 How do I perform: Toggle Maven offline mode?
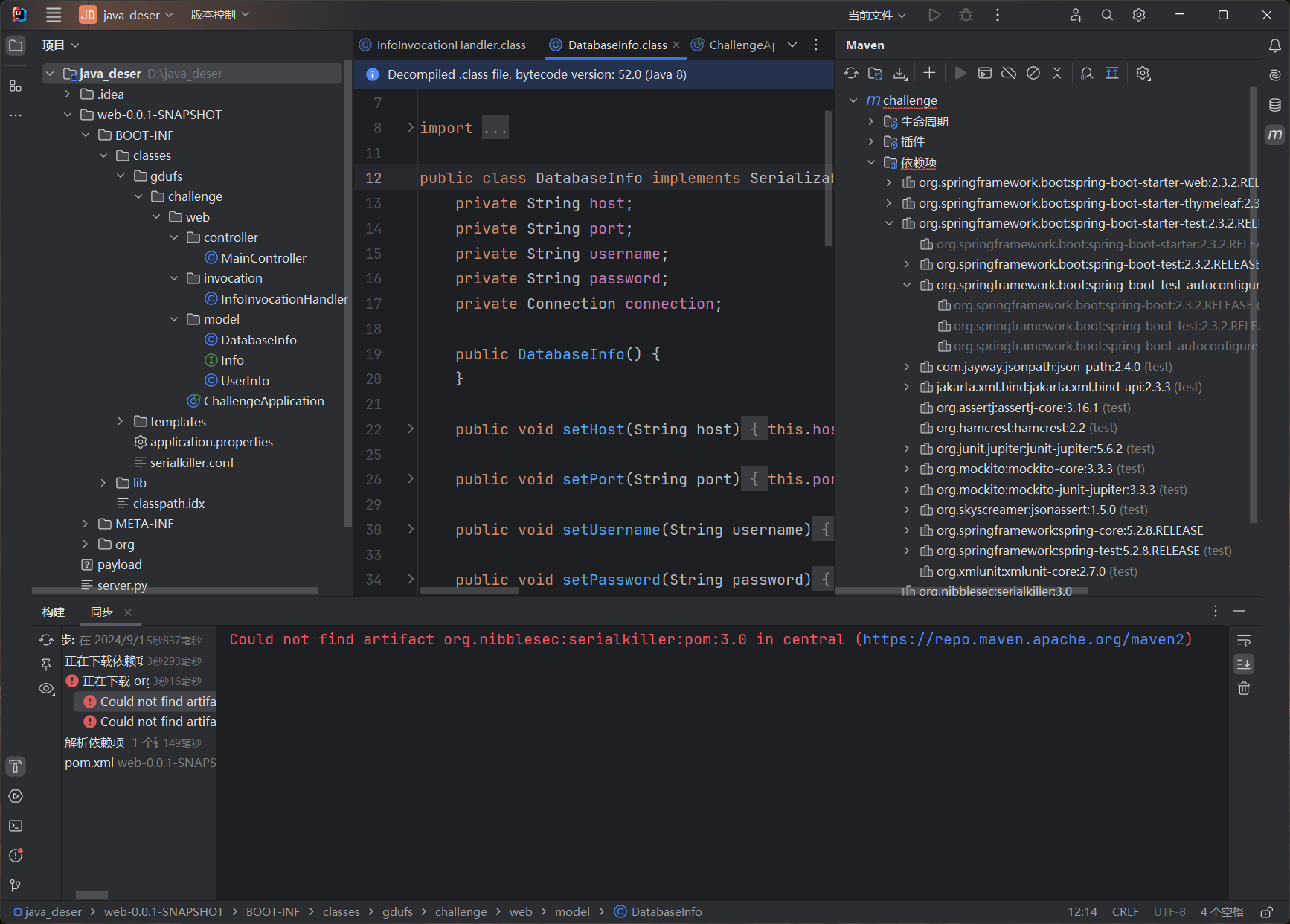point(1009,73)
